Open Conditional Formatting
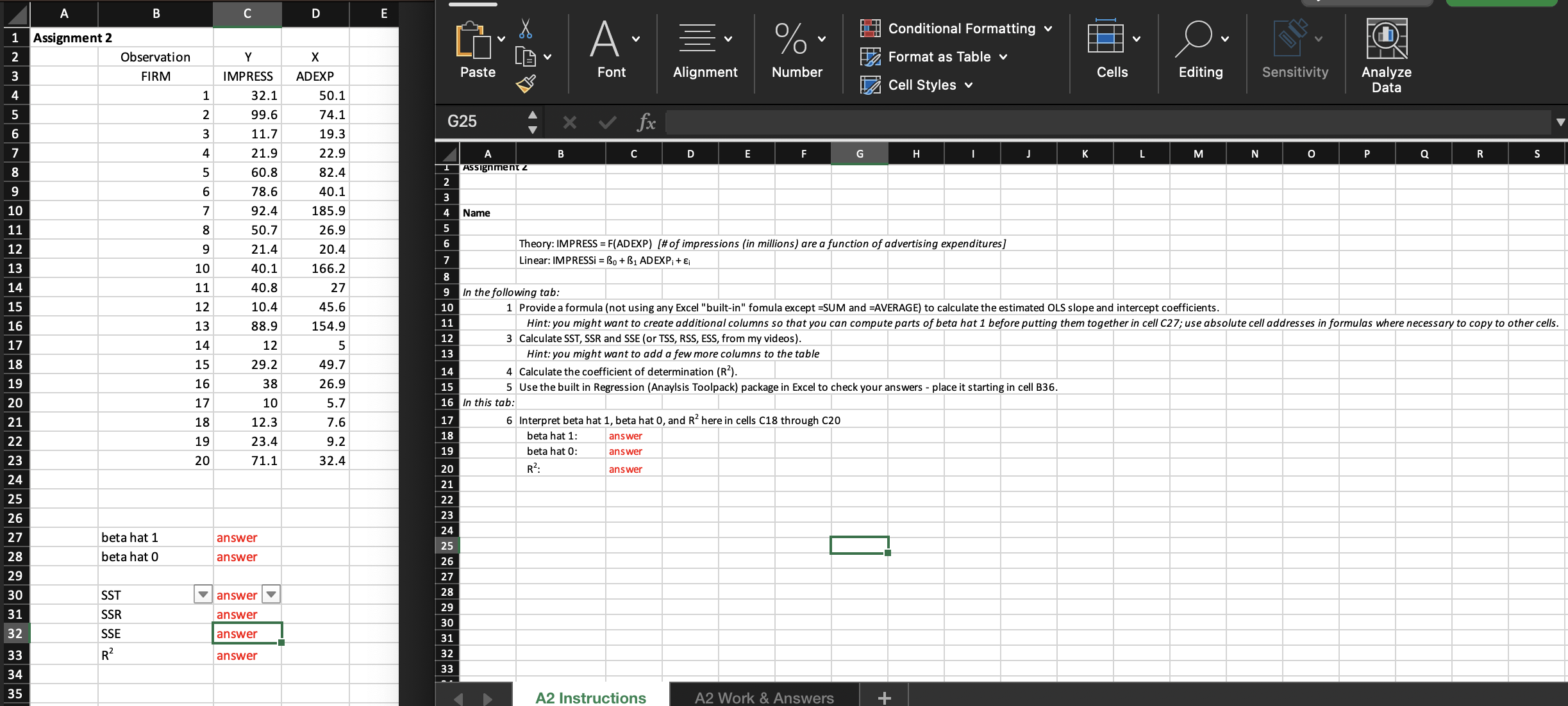1568x706 pixels. 871,28
